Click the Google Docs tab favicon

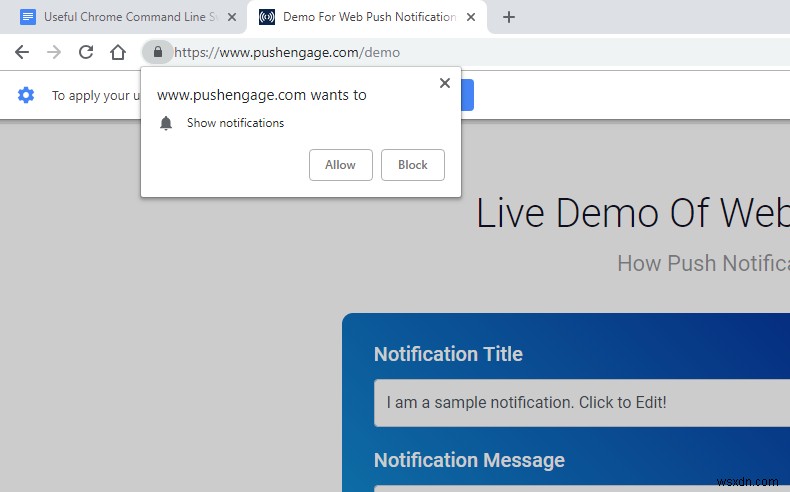click(28, 17)
